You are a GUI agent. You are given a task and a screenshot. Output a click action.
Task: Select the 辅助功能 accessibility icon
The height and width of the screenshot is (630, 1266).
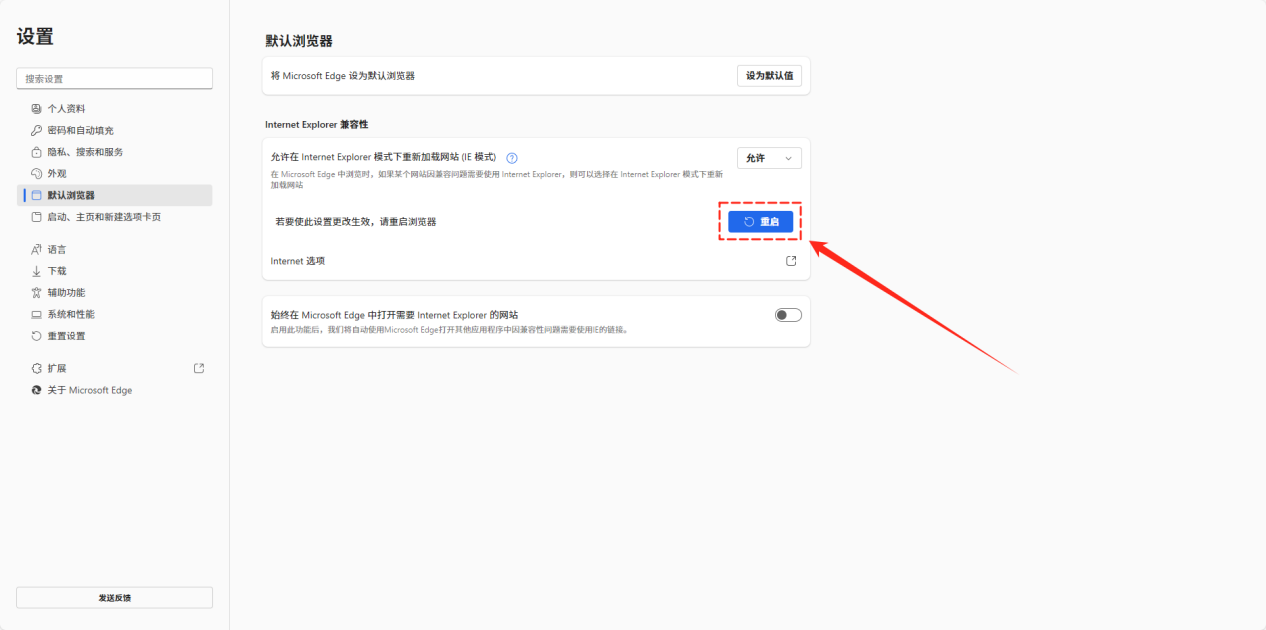(x=35, y=291)
